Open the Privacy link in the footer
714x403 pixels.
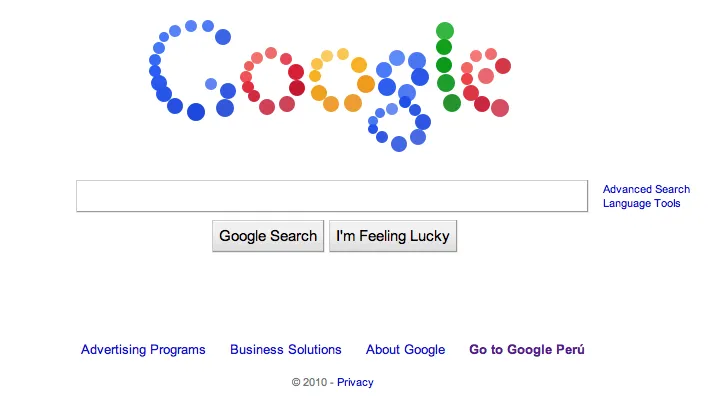(x=355, y=382)
